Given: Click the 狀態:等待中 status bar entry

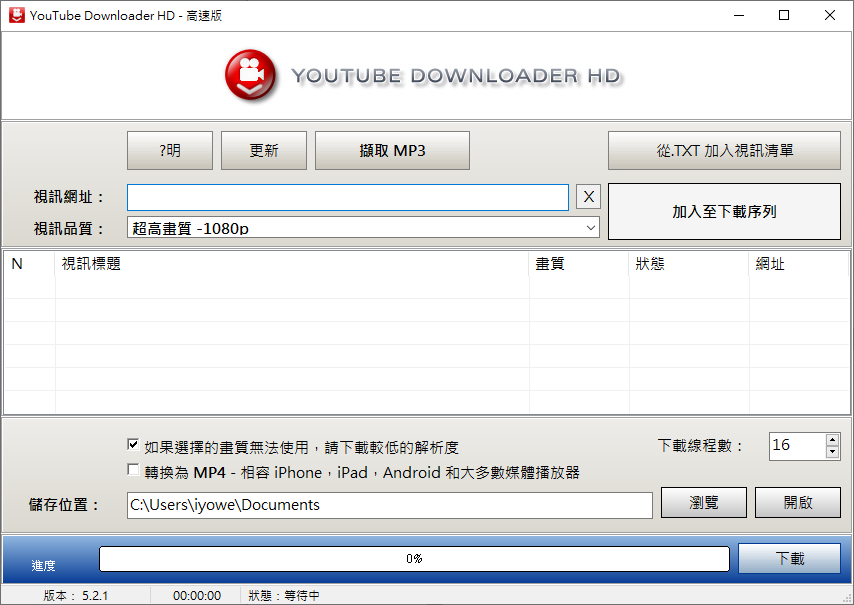Looking at the screenshot, I should click(284, 596).
